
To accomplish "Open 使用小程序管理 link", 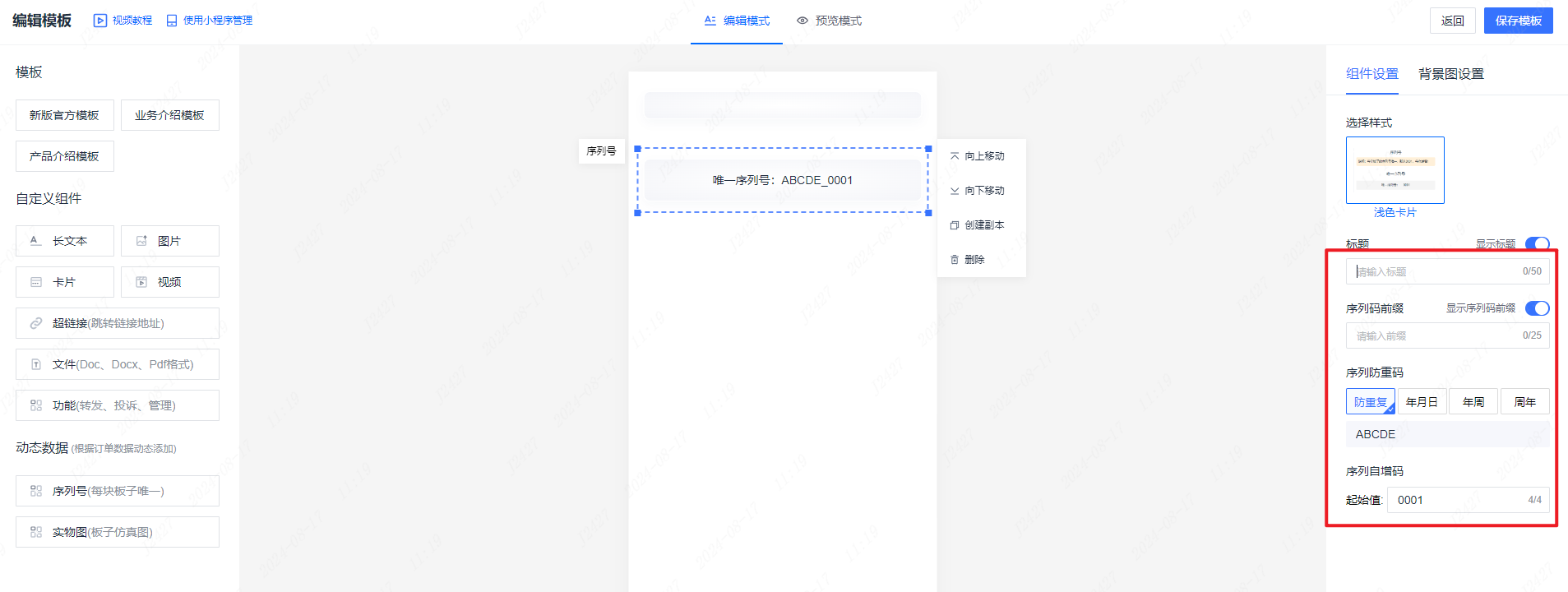I will [210, 21].
